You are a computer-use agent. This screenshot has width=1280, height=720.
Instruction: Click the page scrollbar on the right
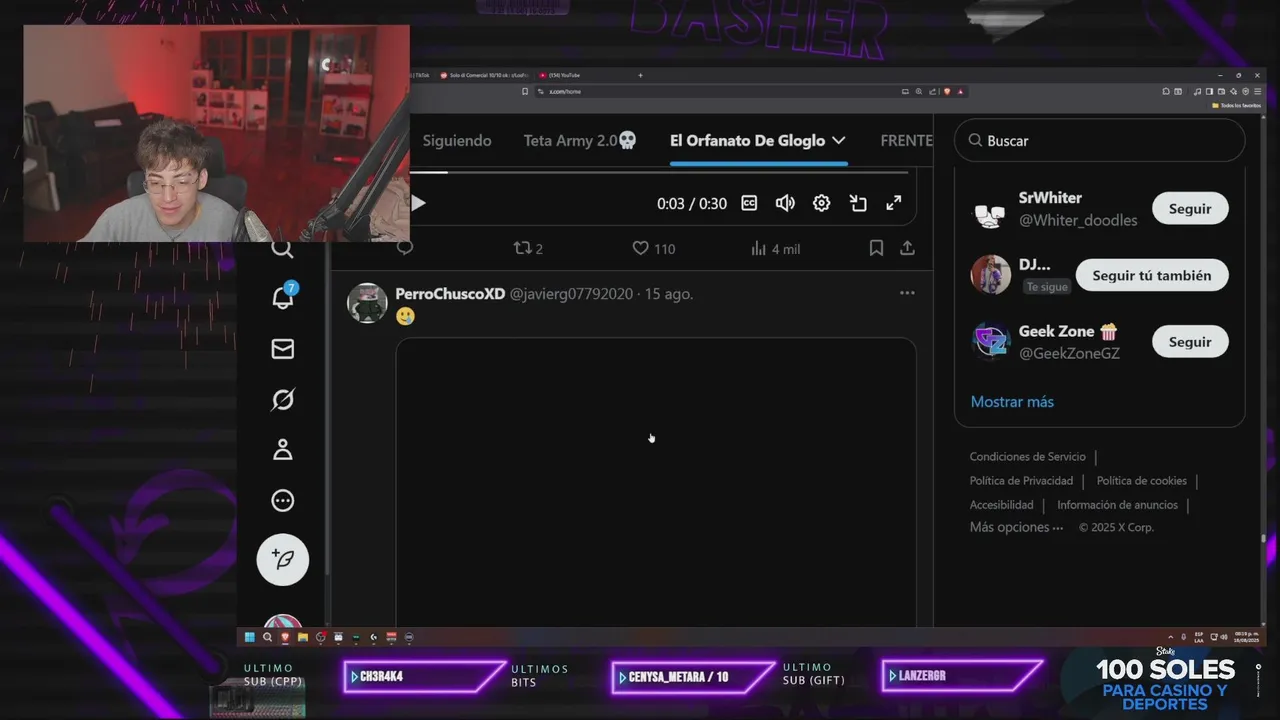click(1264, 540)
